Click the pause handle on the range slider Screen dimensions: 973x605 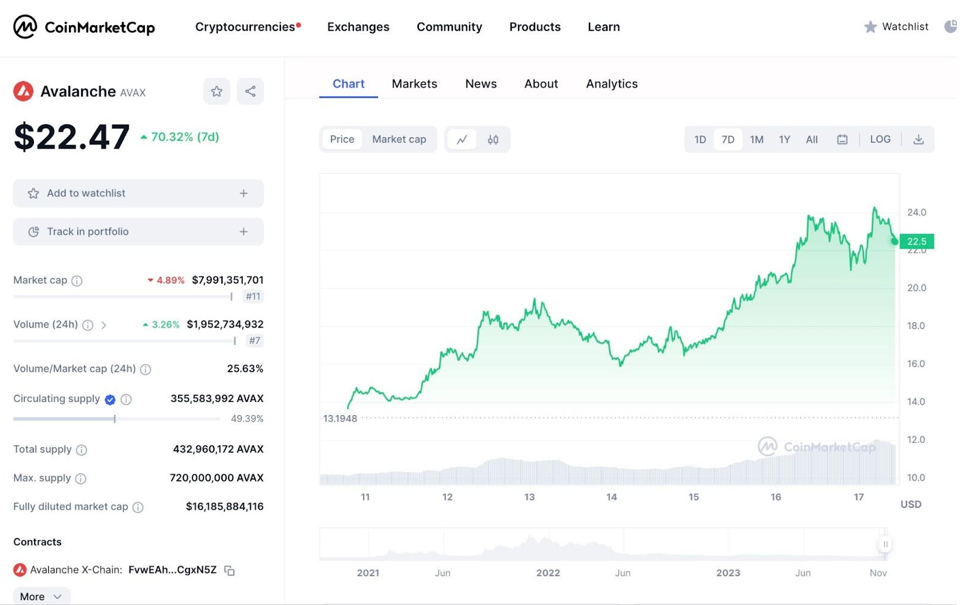pos(886,544)
